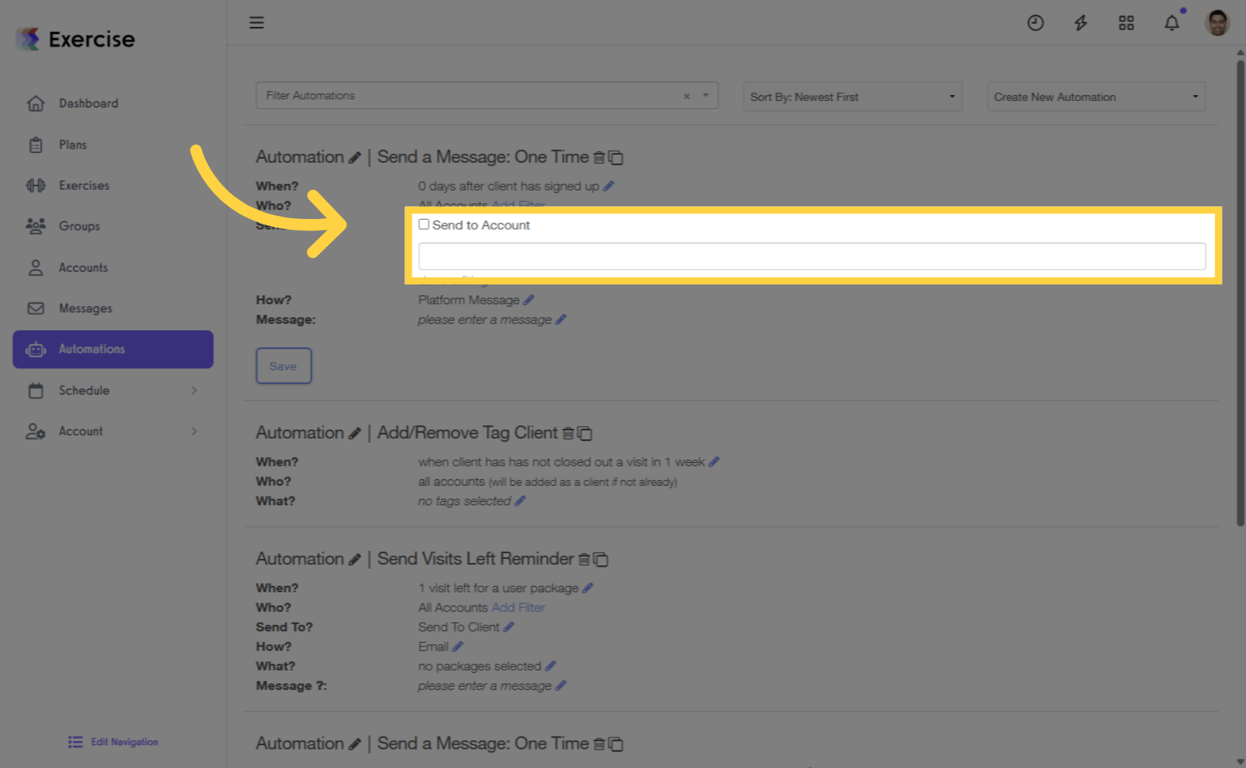The image size is (1246, 768).
Task: Duplicate the first Send a Message: One Time automation
Action: 617,158
